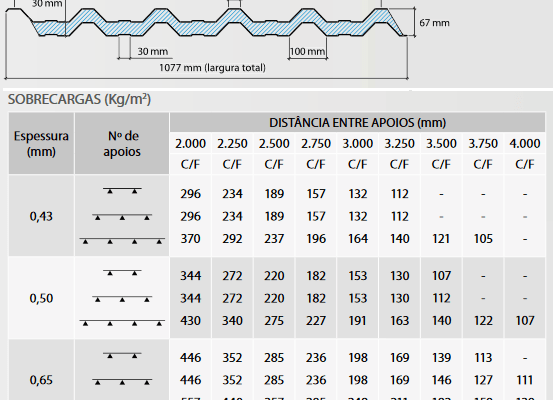This screenshot has height=400, width=553.
Task: Click the value 370
Action: [190, 239]
